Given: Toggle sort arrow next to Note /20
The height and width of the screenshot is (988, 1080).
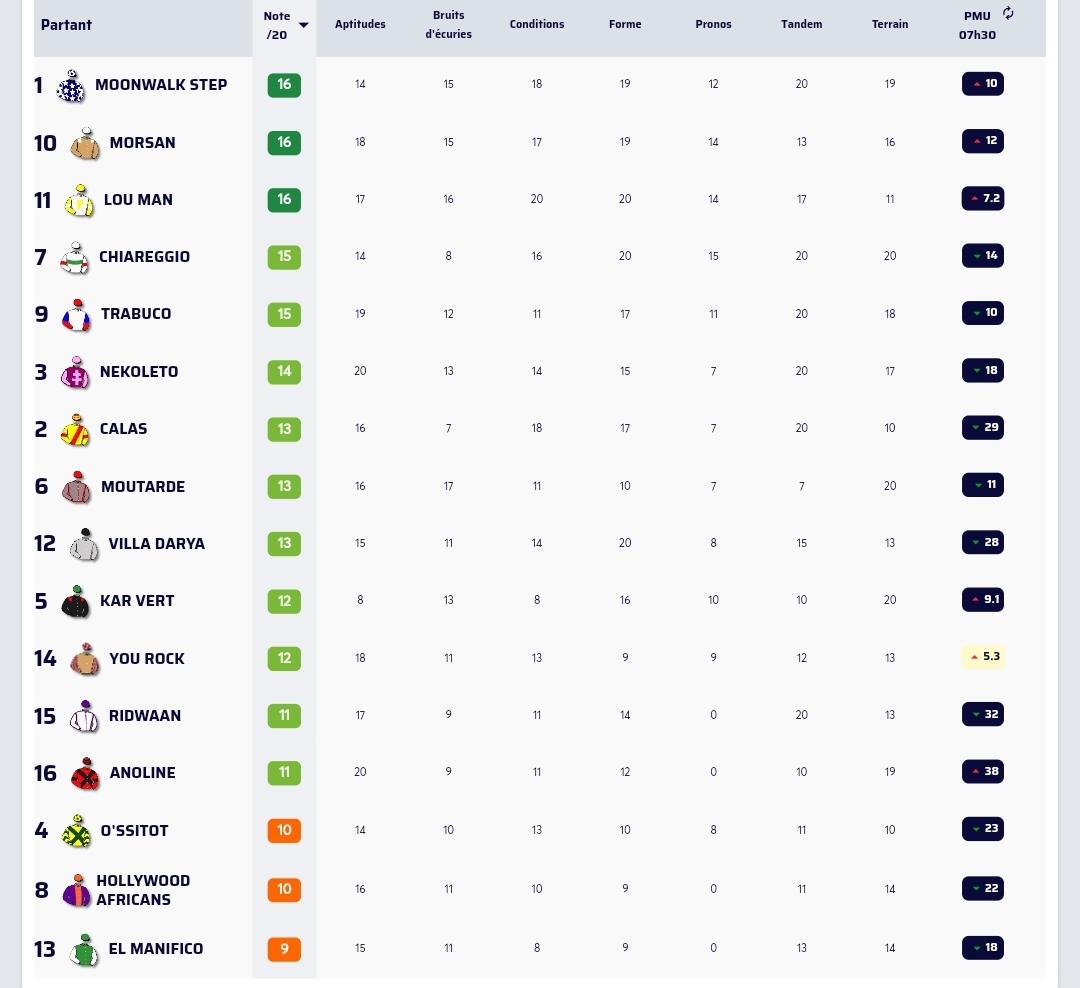Looking at the screenshot, I should click(x=303, y=25).
